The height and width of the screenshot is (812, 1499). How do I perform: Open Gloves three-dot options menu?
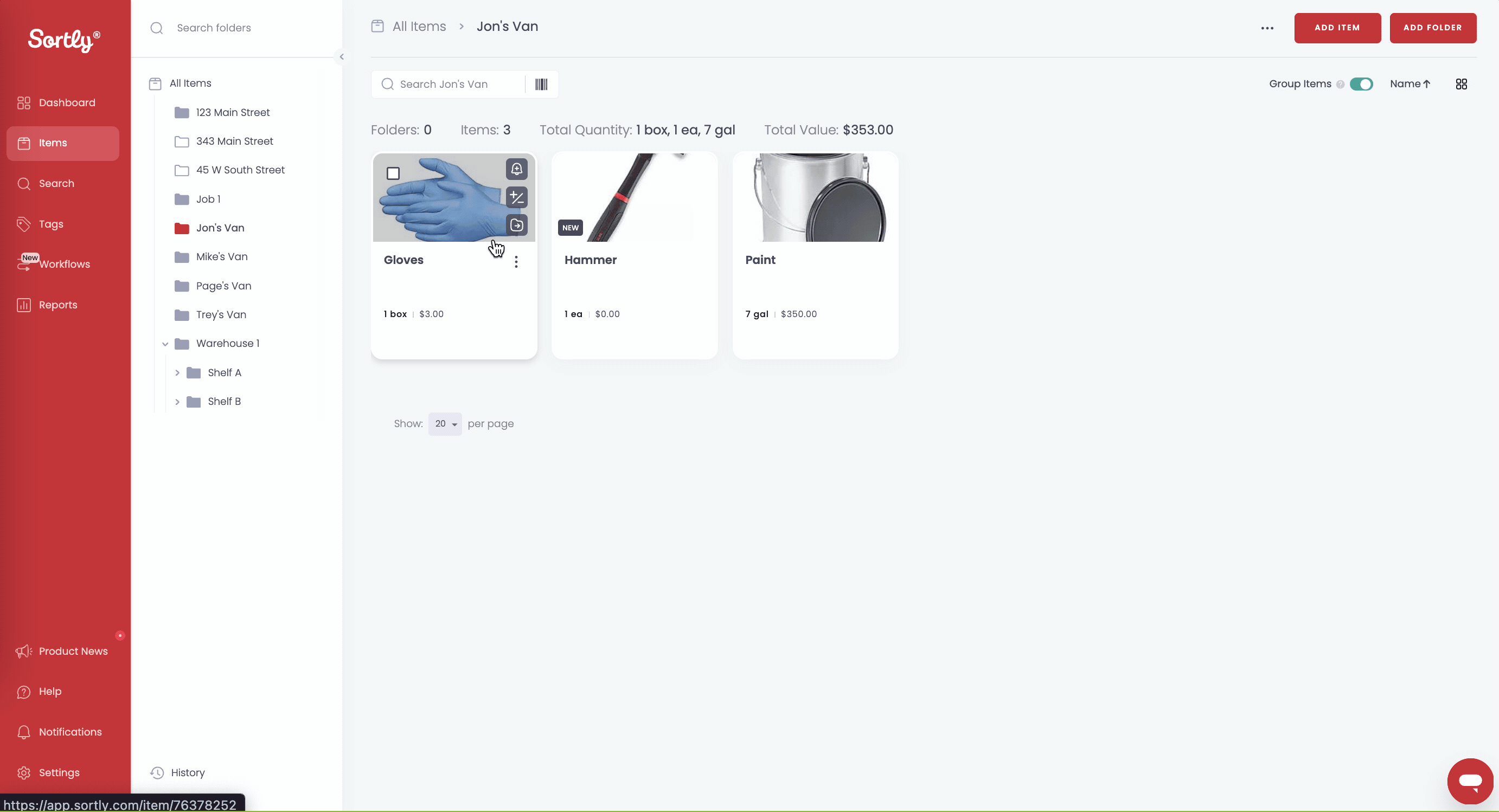pyautogui.click(x=516, y=262)
